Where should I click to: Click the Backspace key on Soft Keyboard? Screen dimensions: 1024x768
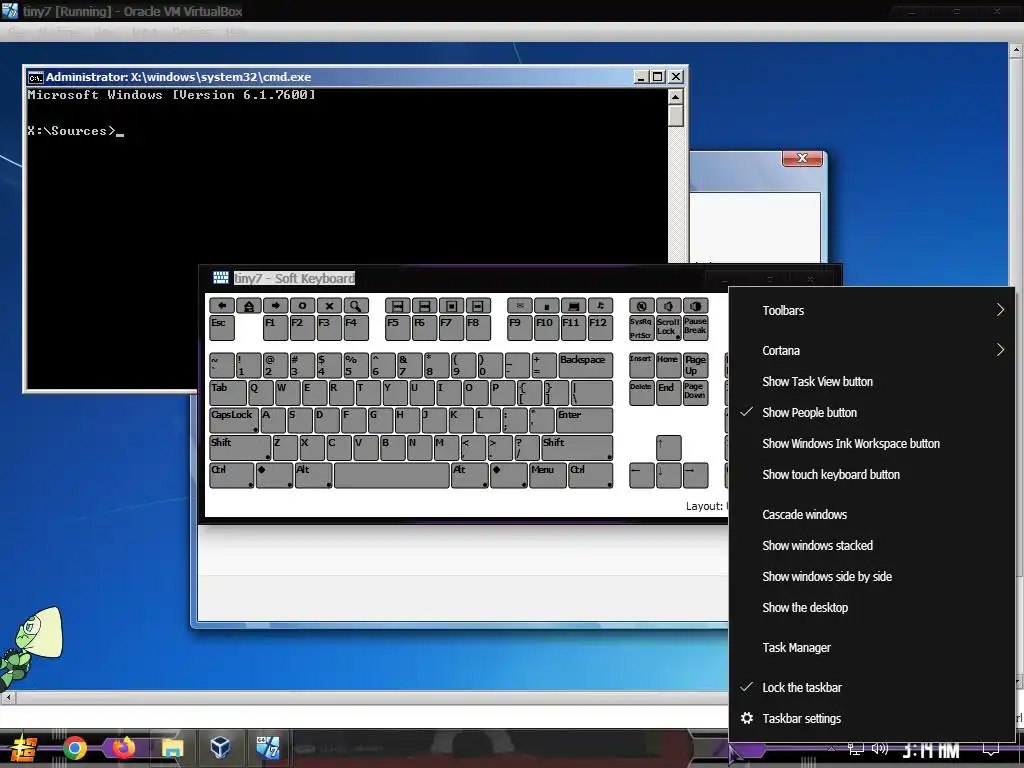coord(586,366)
